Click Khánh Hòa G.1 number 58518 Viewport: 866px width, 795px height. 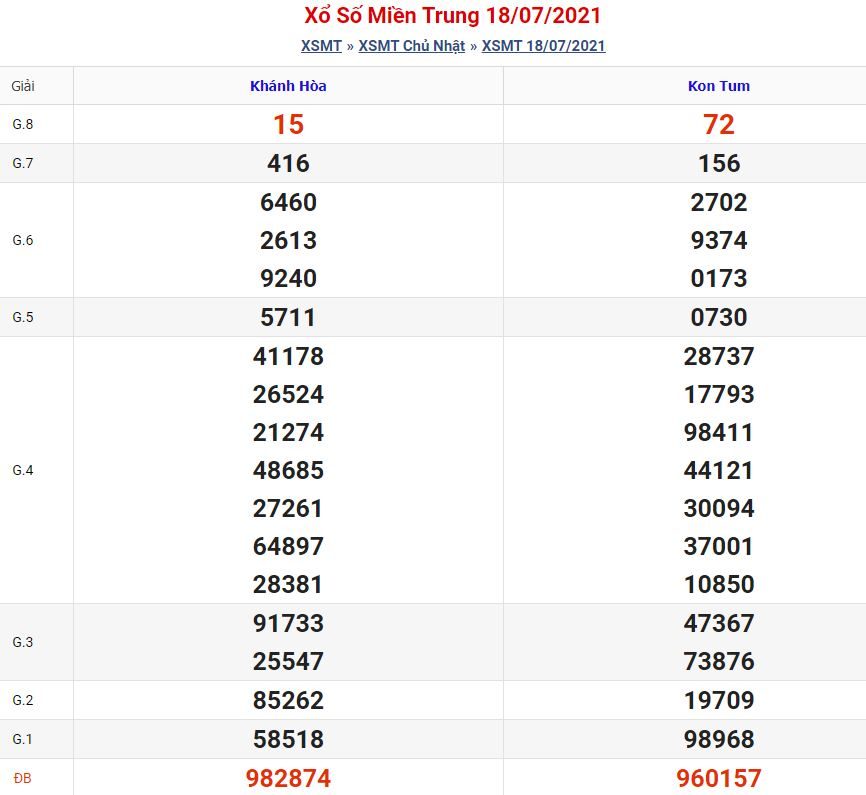click(288, 739)
